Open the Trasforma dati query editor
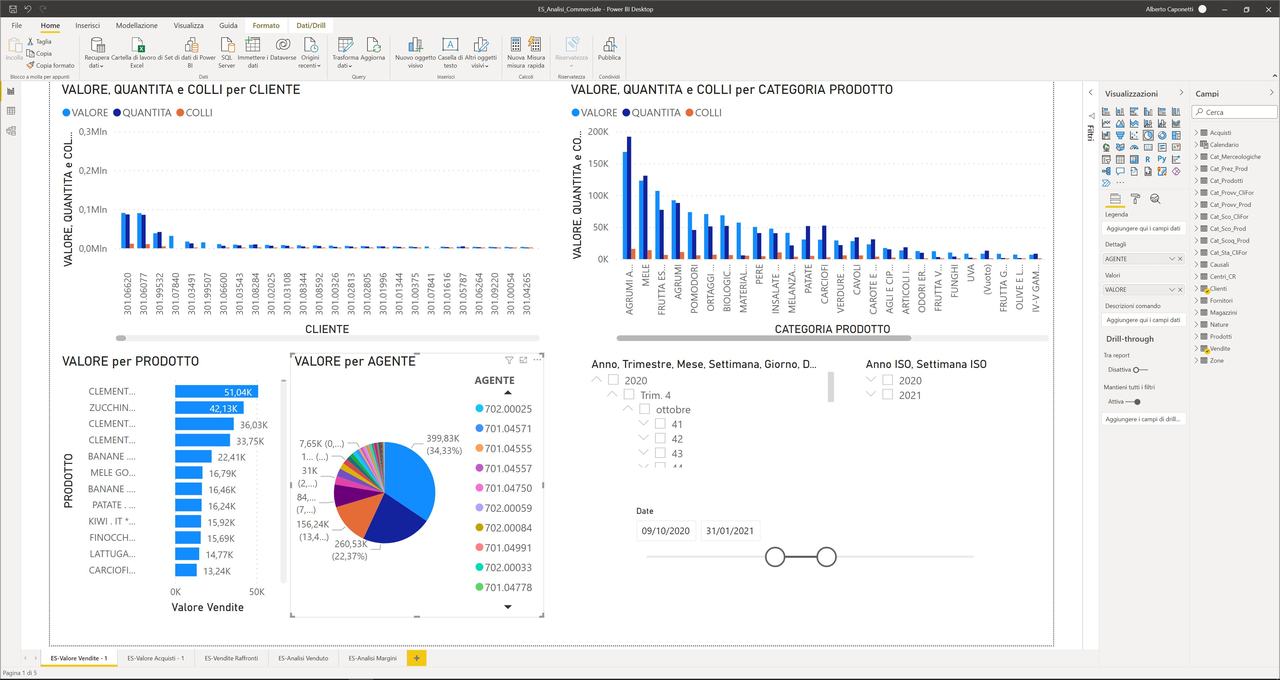The height and width of the screenshot is (680, 1280). (x=345, y=46)
